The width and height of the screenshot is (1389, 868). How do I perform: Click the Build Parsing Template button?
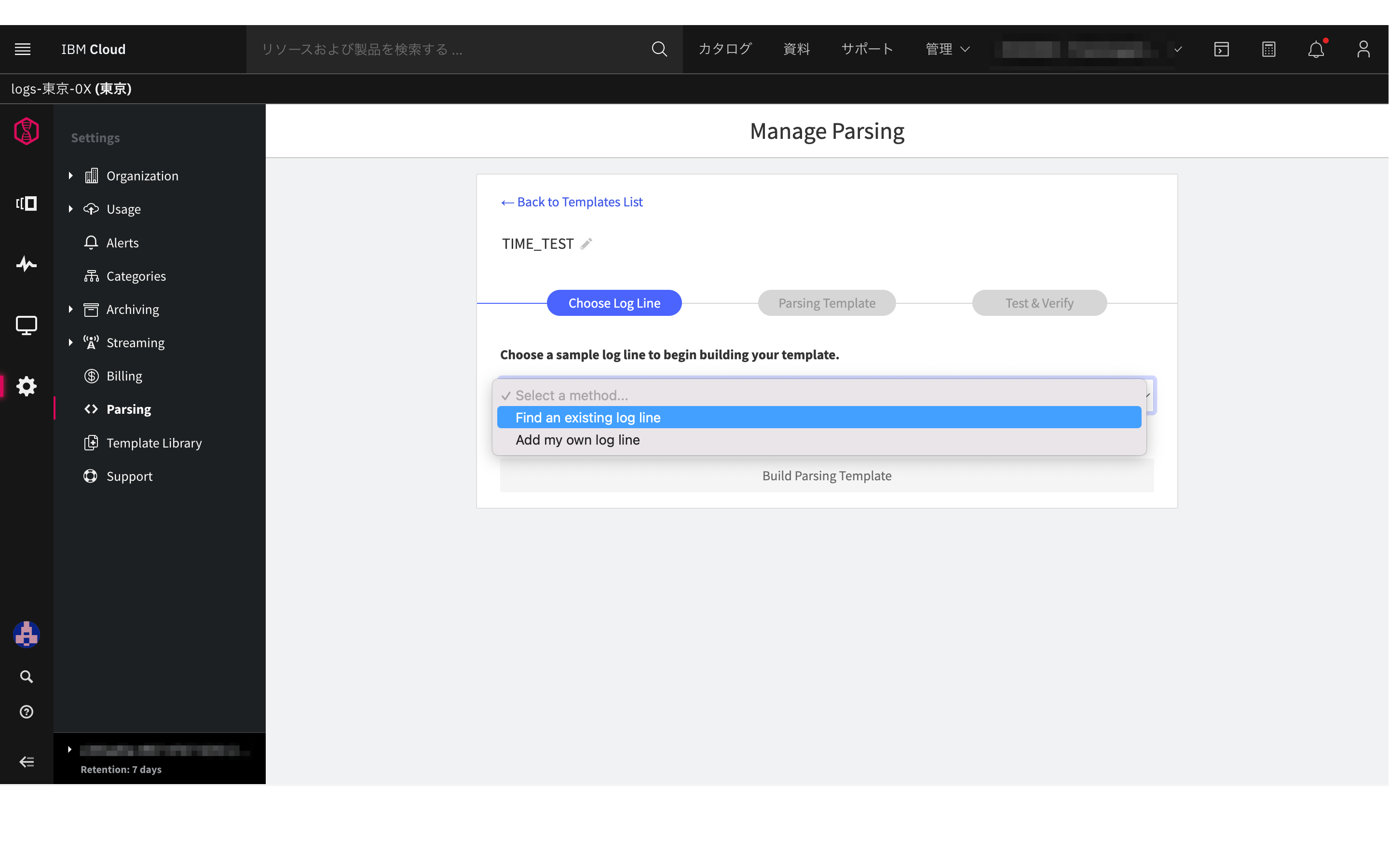pos(827,476)
